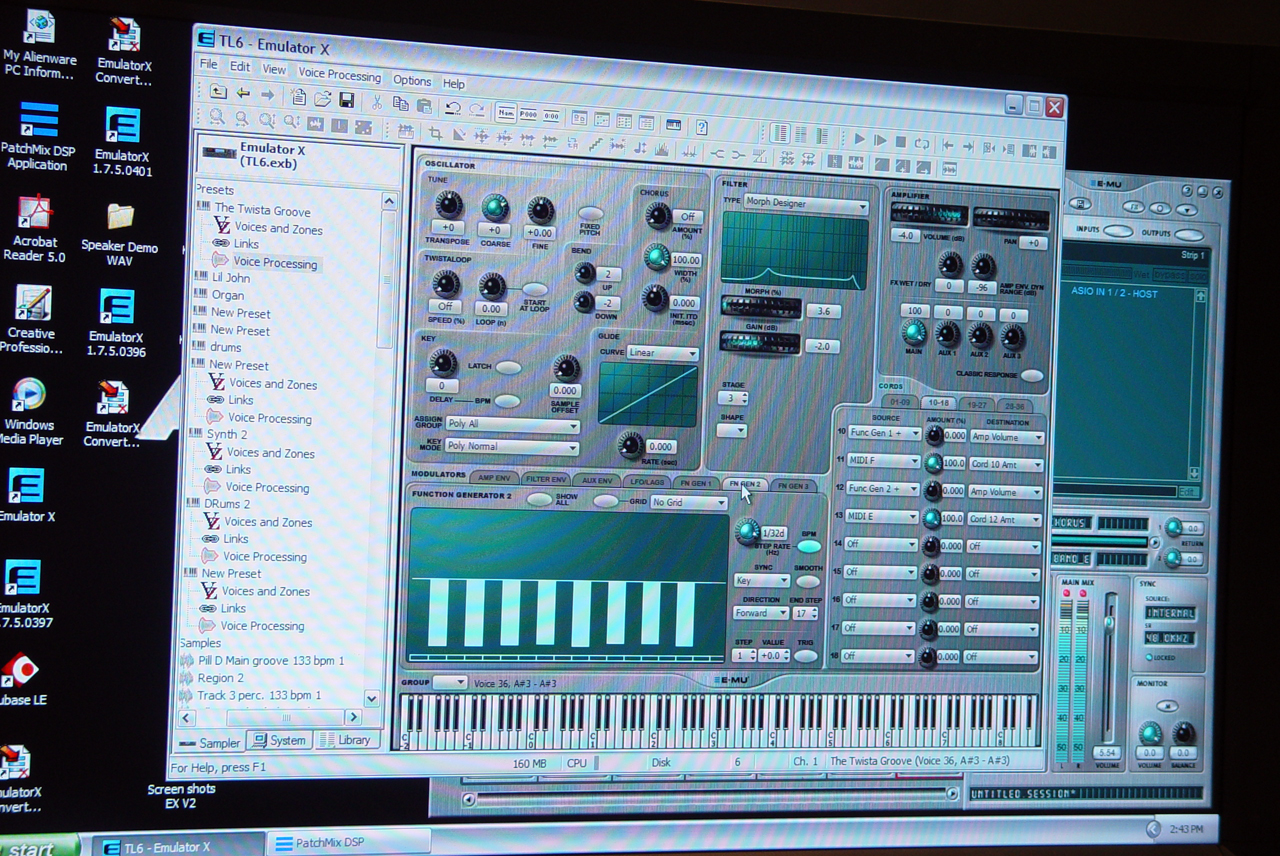Open the Help question mark toolbar icon
This screenshot has width=1280, height=856.
(x=702, y=127)
